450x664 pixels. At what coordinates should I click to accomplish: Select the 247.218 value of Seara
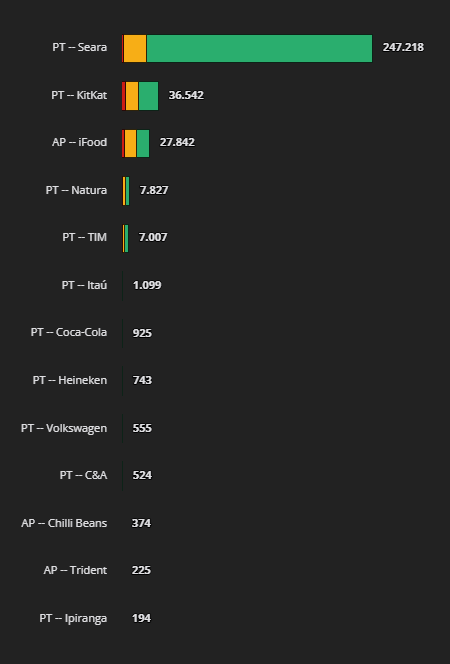click(x=403, y=47)
